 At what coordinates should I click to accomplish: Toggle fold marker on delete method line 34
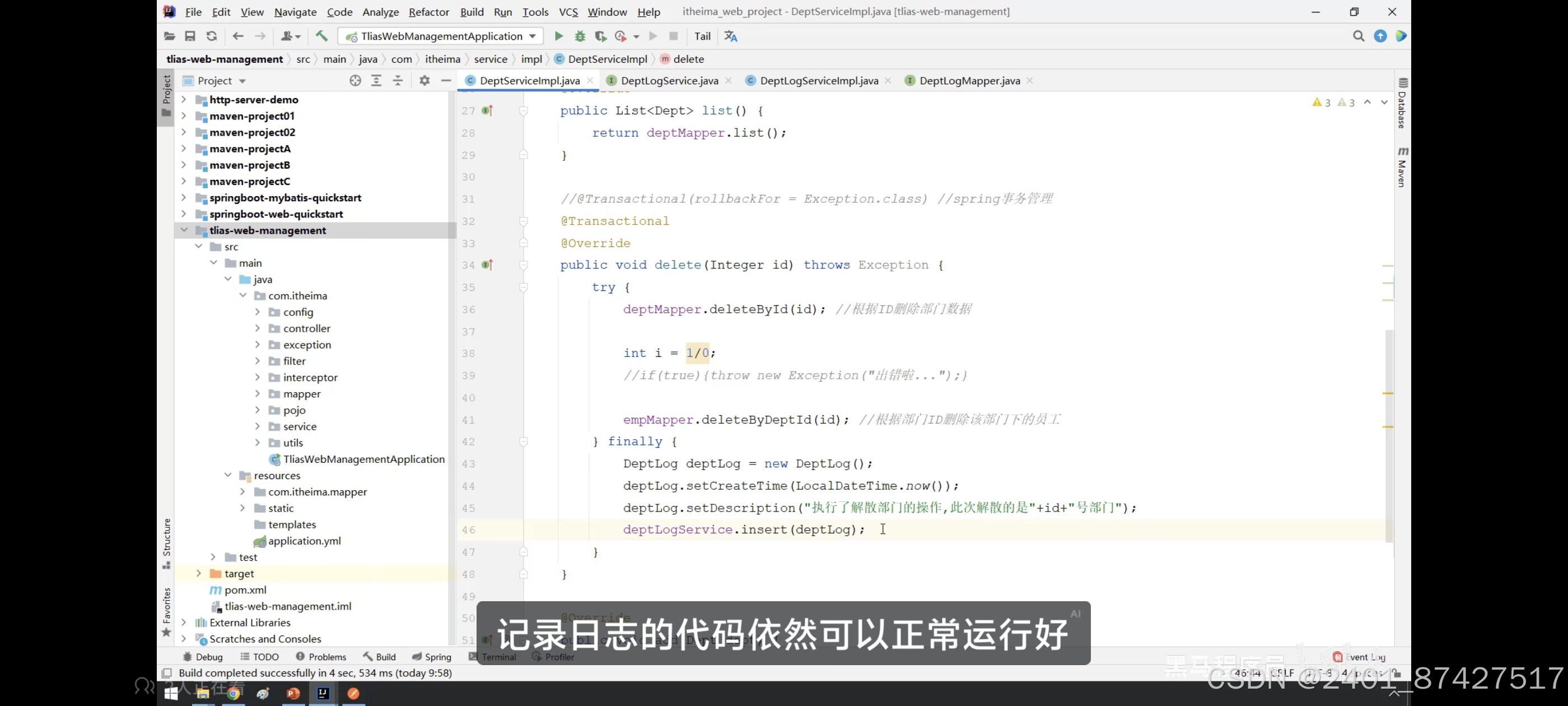(524, 265)
